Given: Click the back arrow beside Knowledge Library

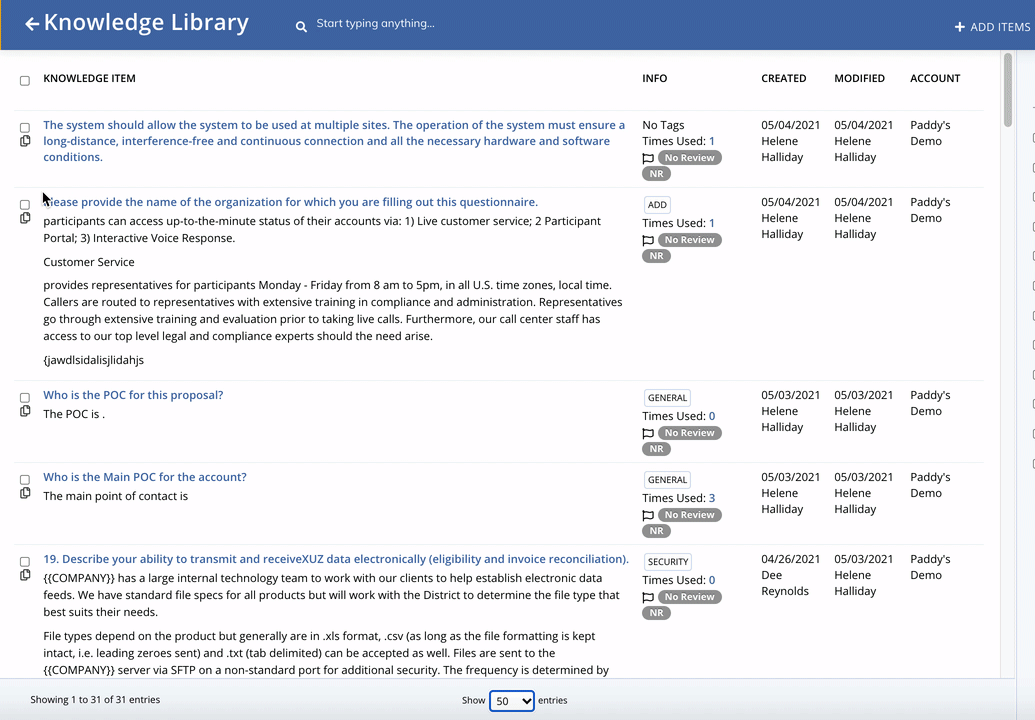Looking at the screenshot, I should 32,24.
